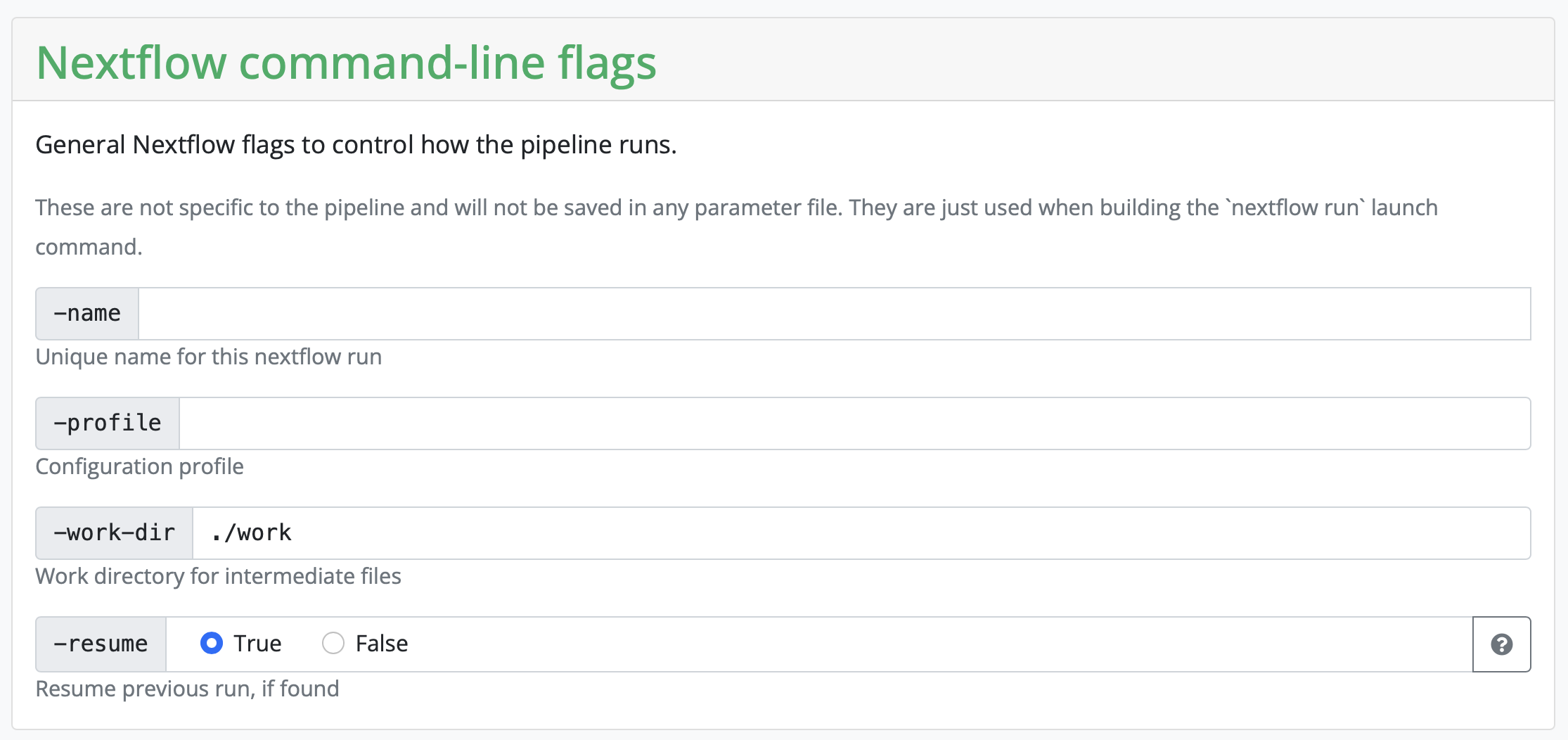
Task: Click the 'True' label text
Action: point(257,644)
